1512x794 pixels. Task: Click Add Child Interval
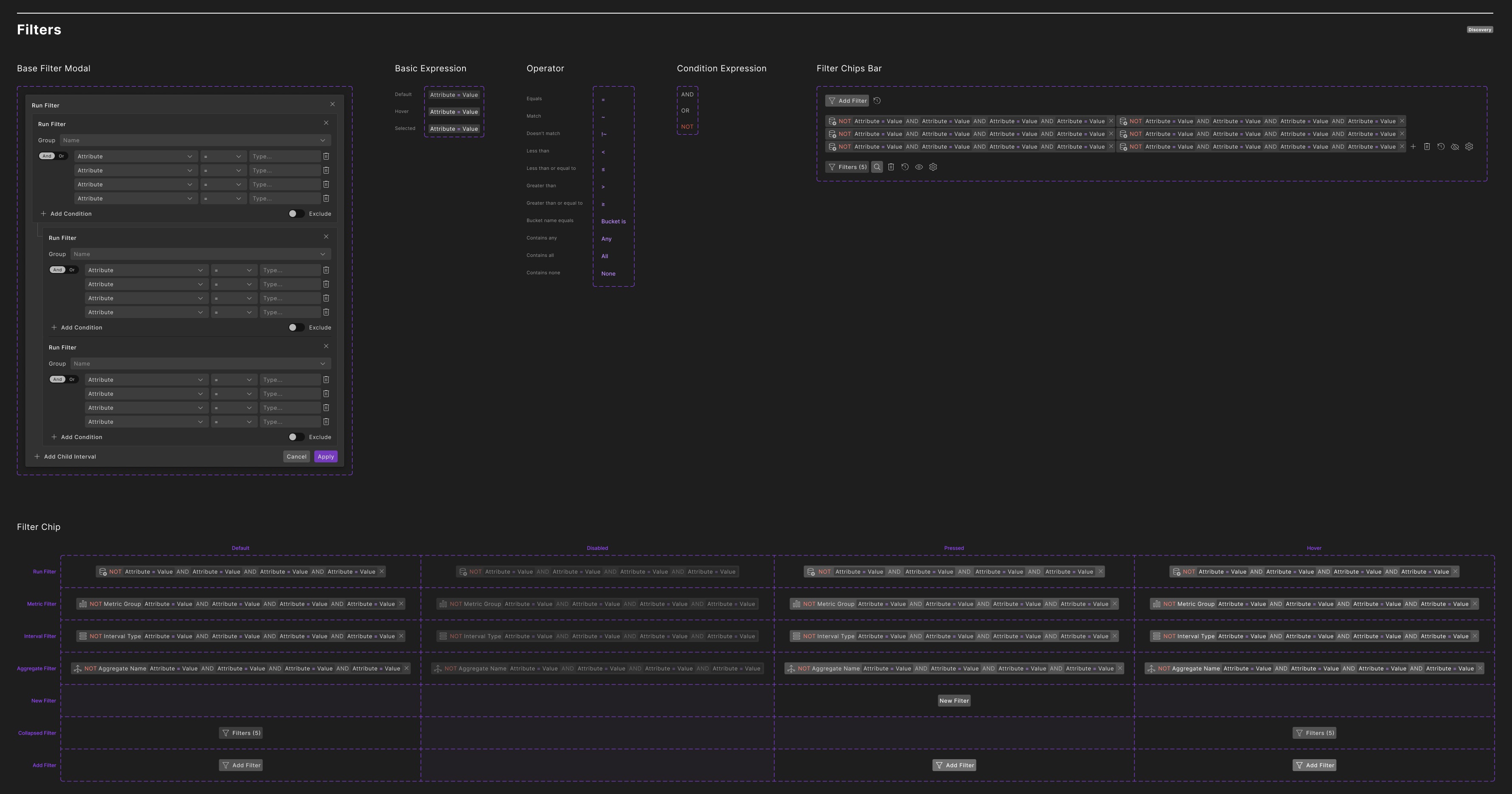[65, 456]
